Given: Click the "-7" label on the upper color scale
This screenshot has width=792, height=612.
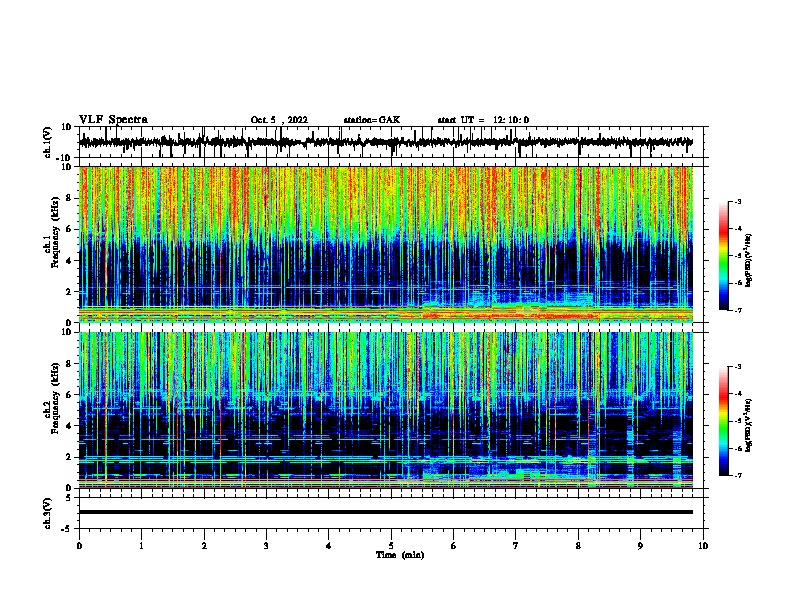Looking at the screenshot, I should [737, 310].
